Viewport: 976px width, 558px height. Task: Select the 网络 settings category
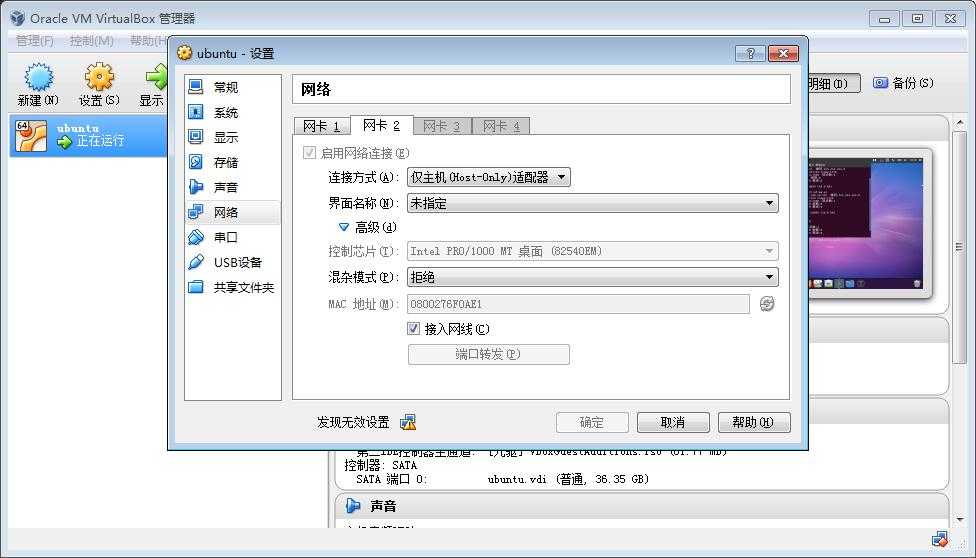[232, 212]
